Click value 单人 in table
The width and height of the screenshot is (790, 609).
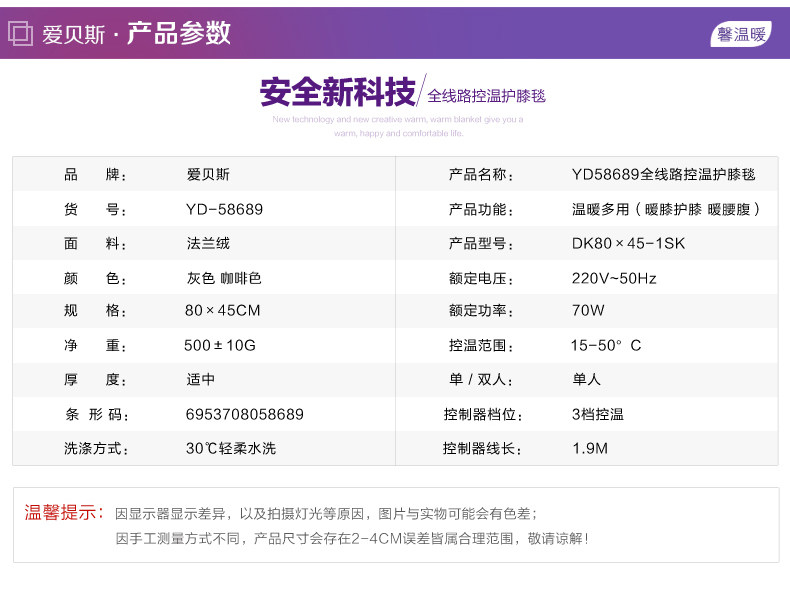point(586,379)
